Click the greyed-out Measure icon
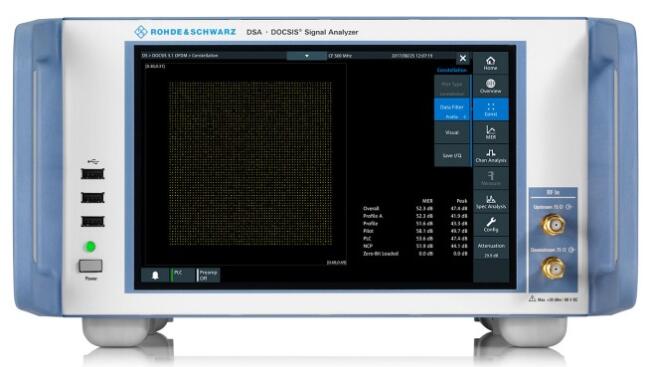This screenshot has width=650, height=367. 490,179
